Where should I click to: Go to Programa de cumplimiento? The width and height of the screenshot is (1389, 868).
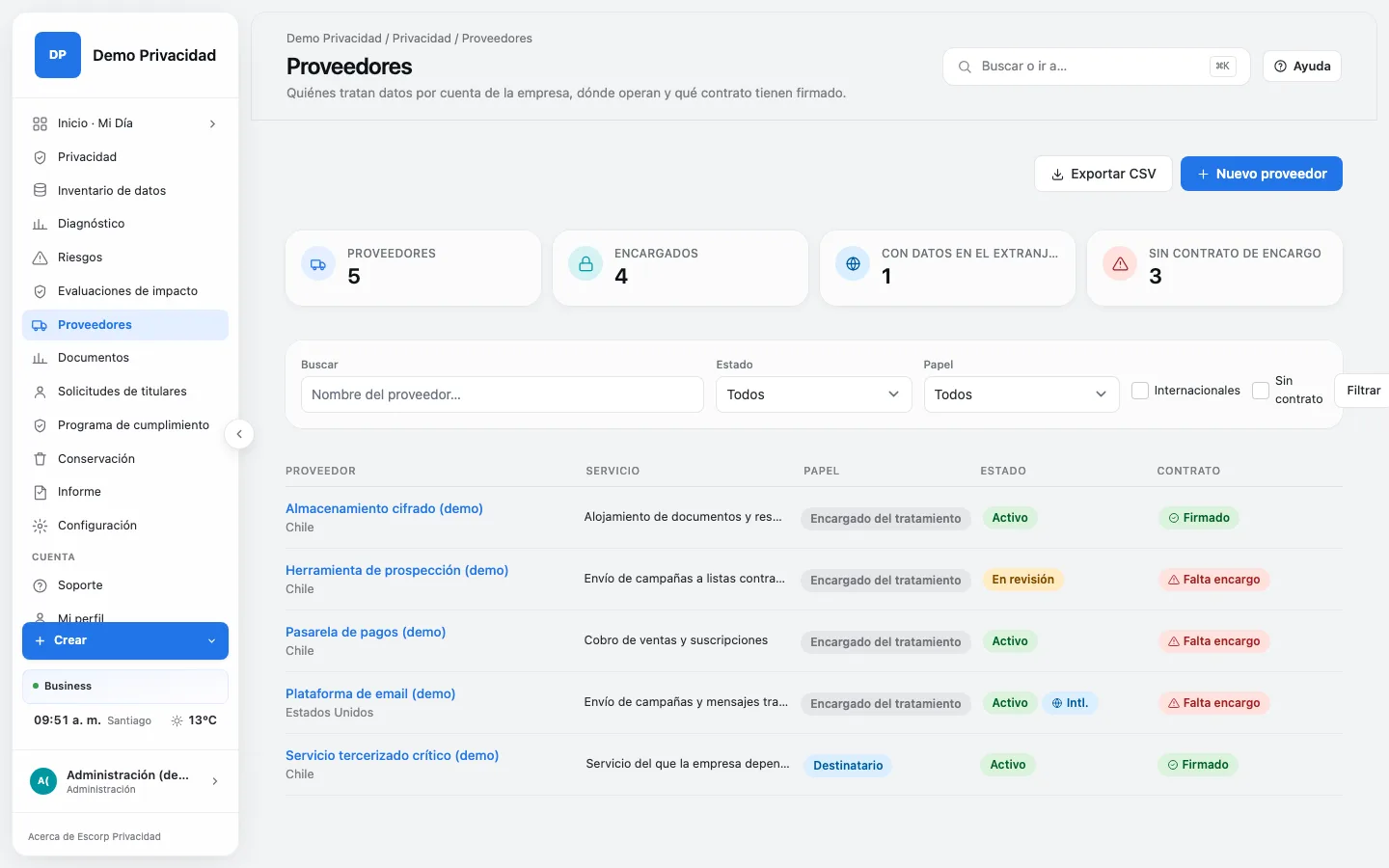[125, 425]
